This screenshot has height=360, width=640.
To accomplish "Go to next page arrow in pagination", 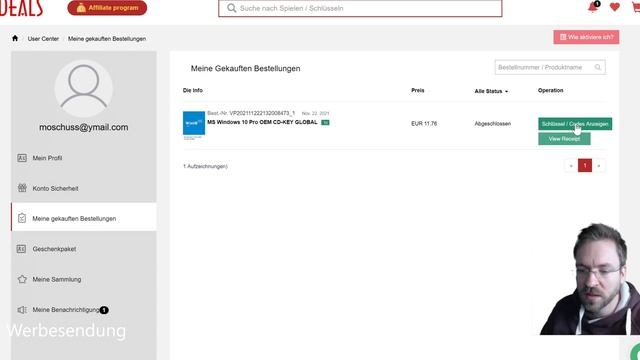I will (599, 166).
